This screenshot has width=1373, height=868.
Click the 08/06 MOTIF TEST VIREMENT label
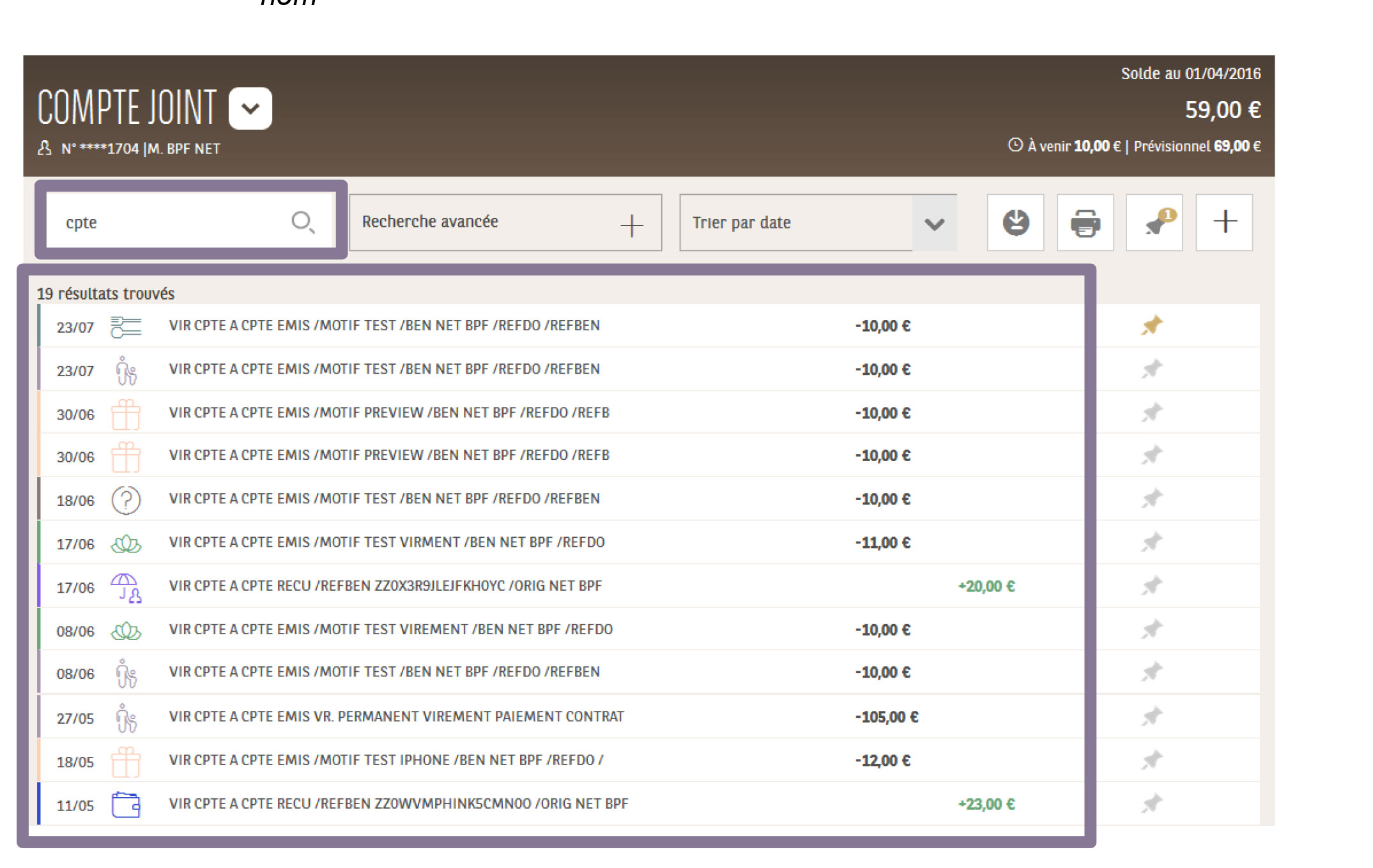point(390,630)
